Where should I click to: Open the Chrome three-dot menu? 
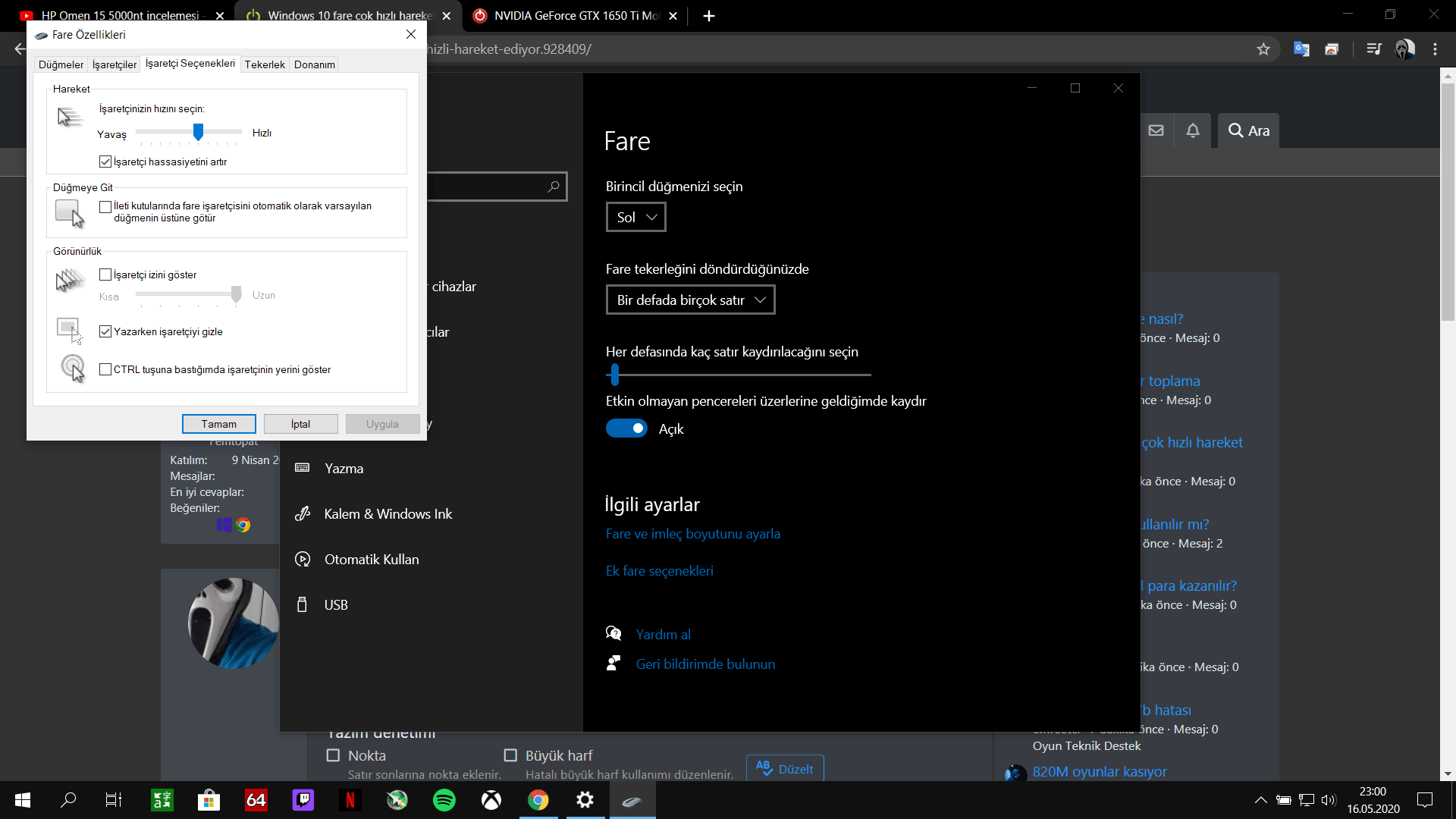pos(1435,49)
